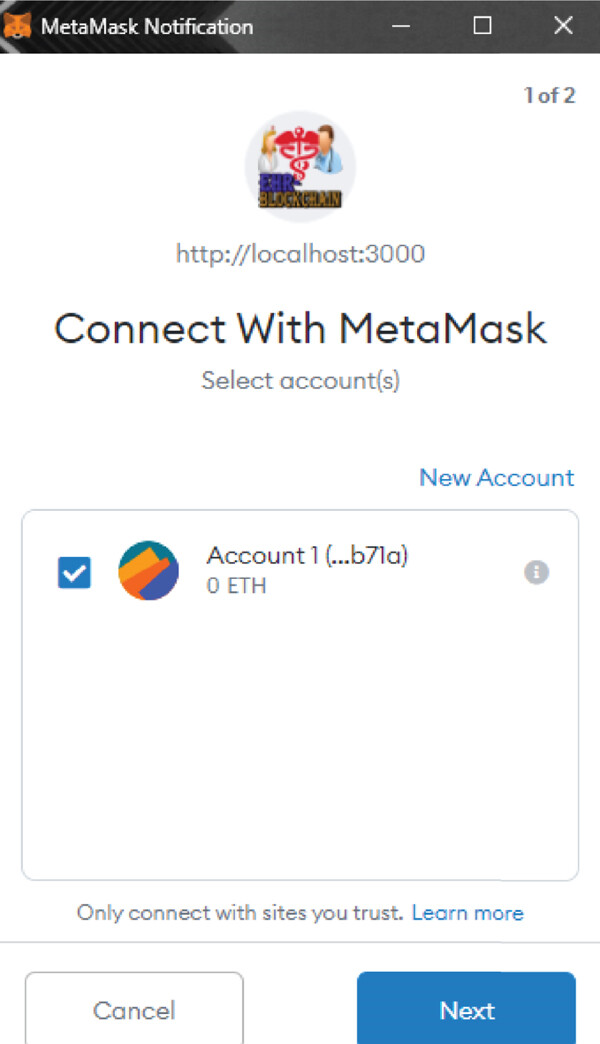Click the MetaMask fox icon in title bar

[17, 26]
